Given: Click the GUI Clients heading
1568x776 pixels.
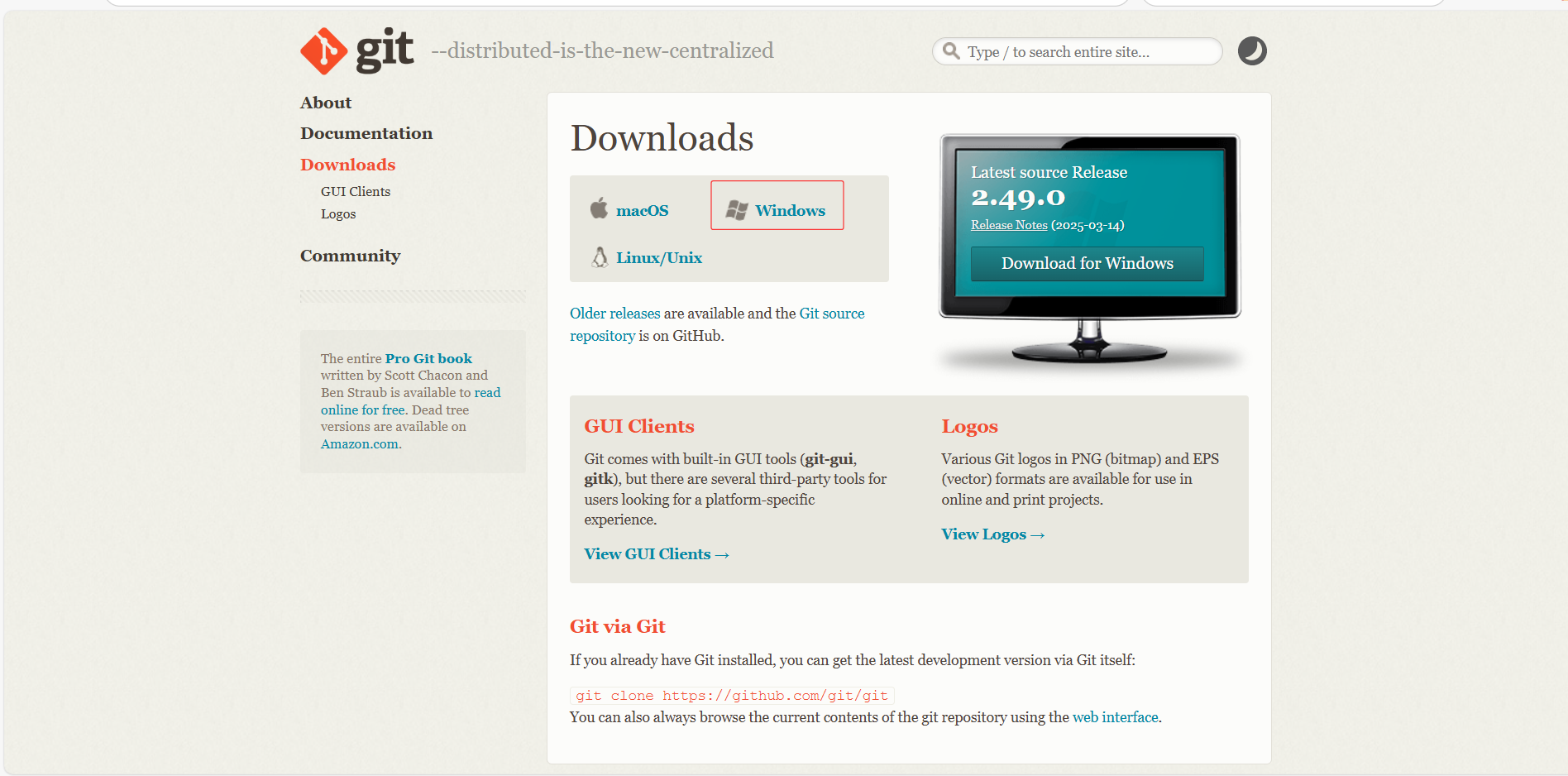Looking at the screenshot, I should click(x=639, y=426).
